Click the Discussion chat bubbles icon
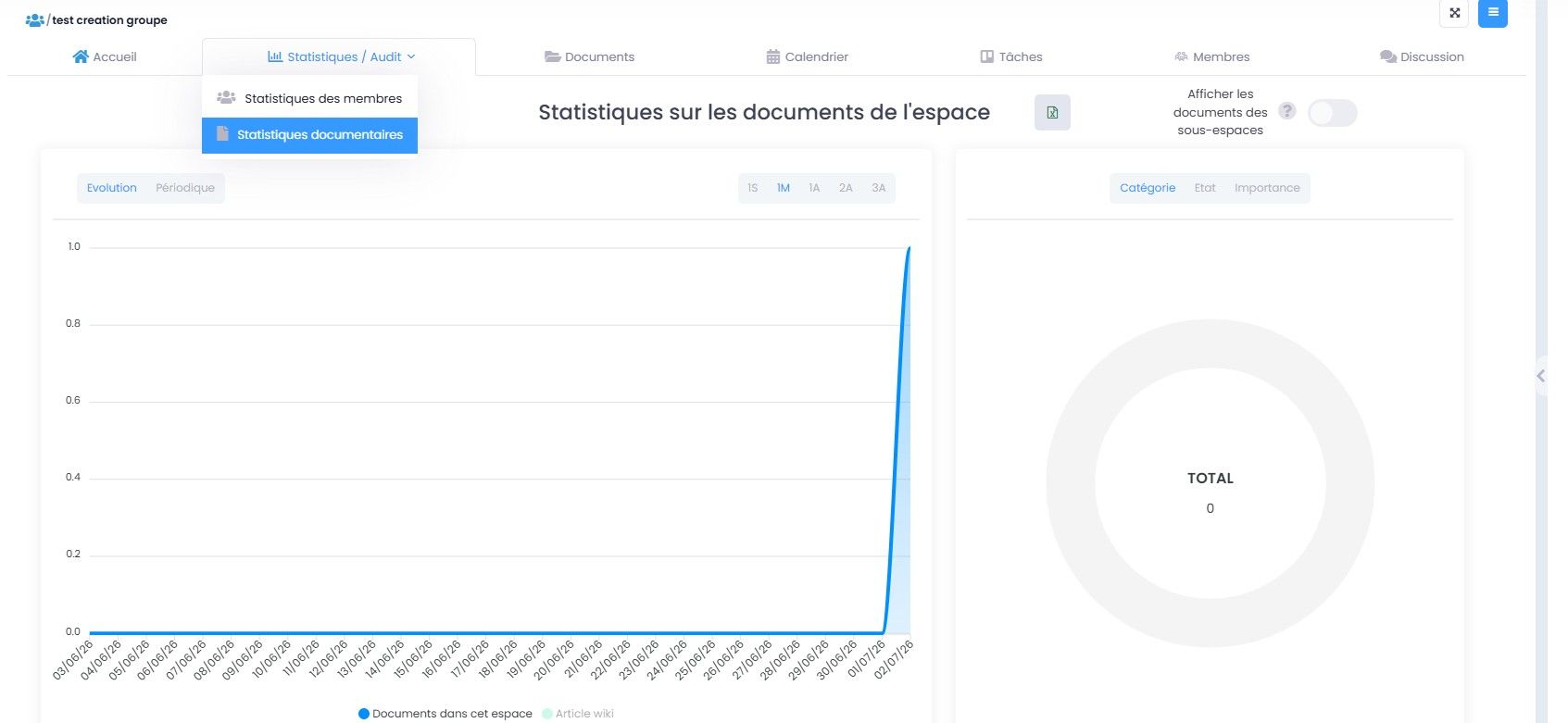 click(1387, 56)
